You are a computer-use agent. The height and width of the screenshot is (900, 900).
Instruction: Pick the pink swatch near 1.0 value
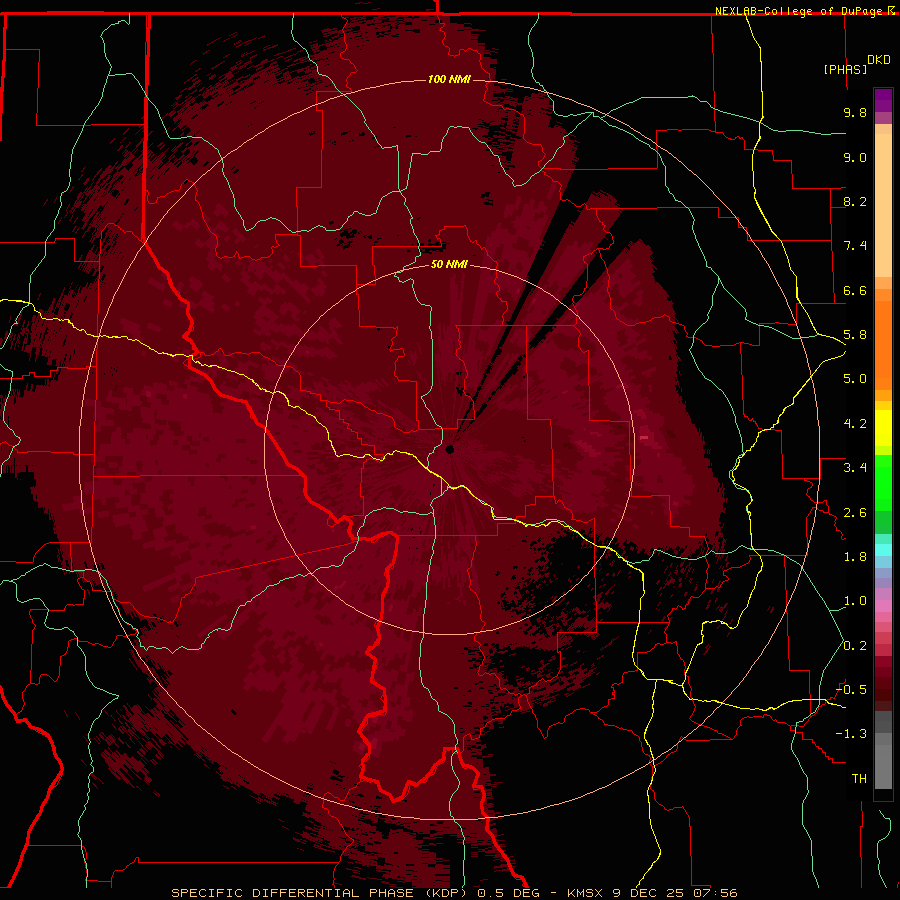pos(883,606)
